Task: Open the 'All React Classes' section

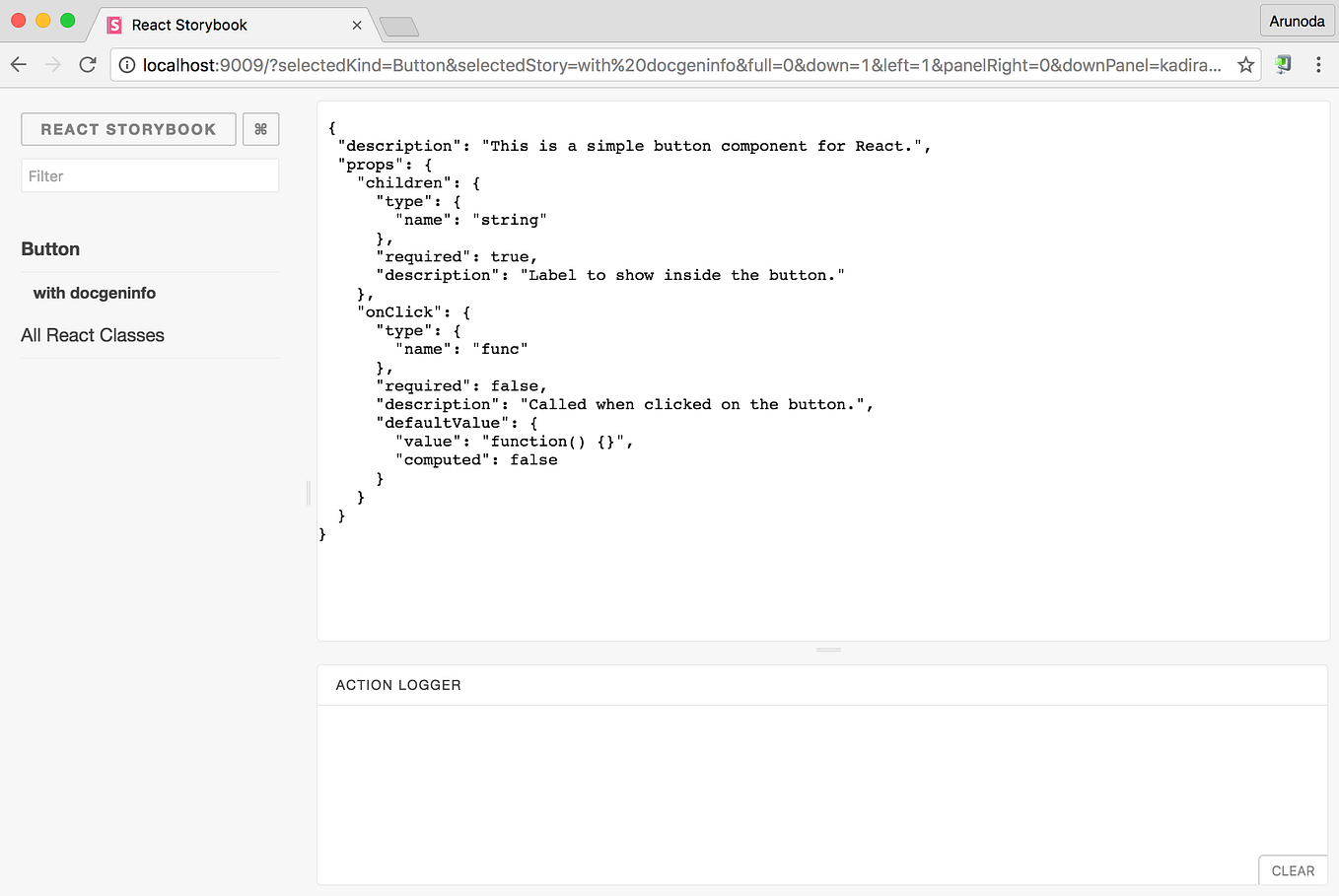Action: 92,335
